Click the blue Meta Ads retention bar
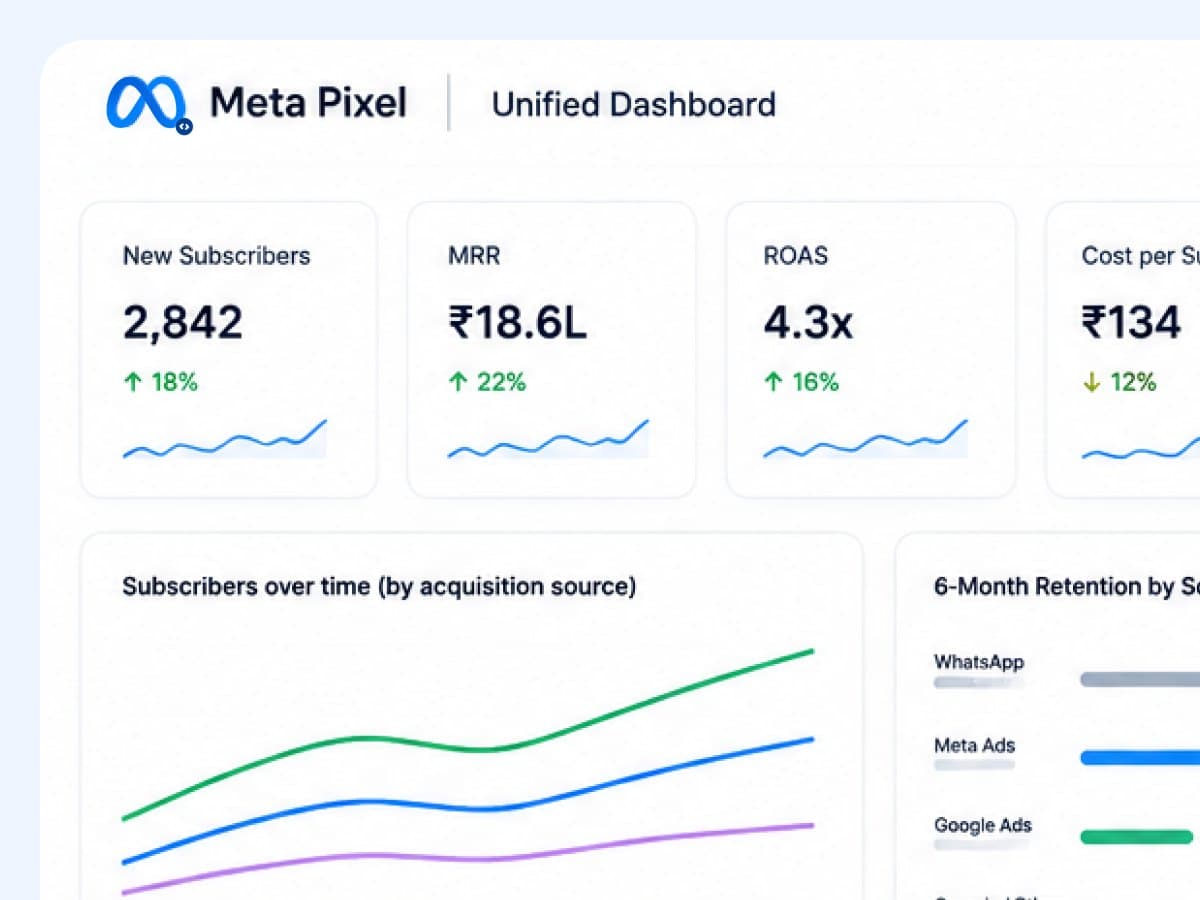 point(1140,758)
